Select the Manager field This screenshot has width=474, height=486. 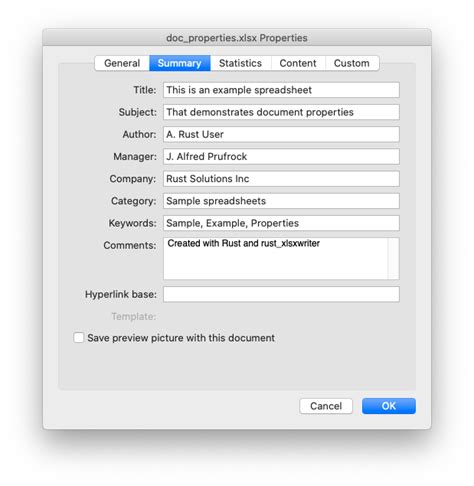click(281, 157)
